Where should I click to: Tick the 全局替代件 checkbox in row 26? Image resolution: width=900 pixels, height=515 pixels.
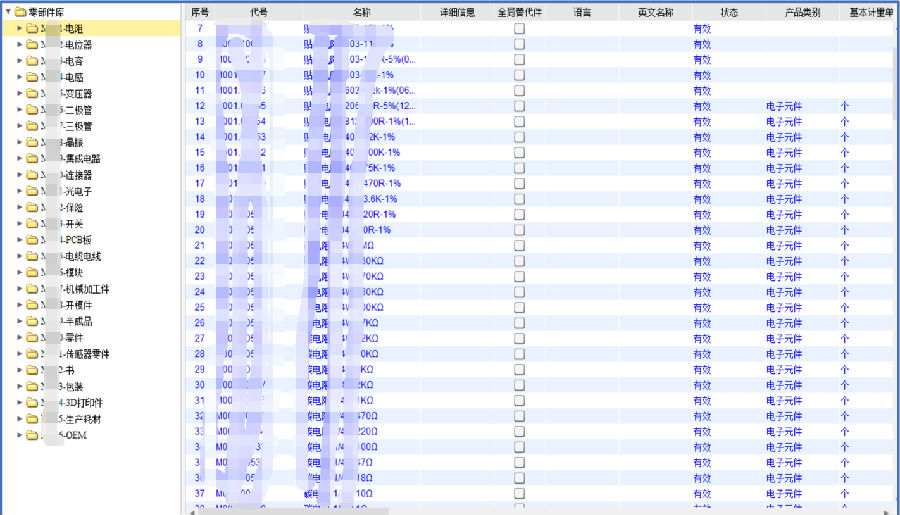[519, 323]
